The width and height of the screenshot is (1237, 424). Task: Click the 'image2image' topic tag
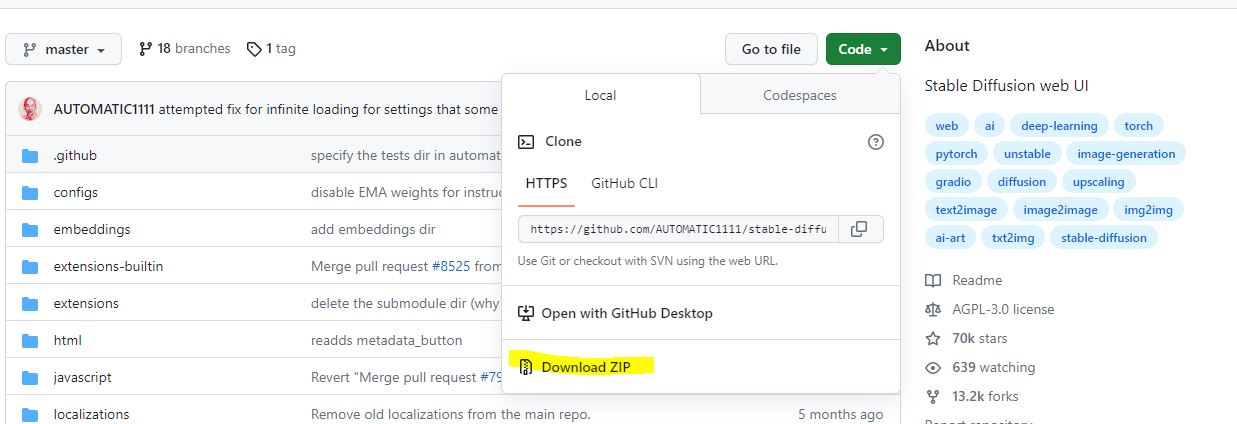coord(1060,209)
